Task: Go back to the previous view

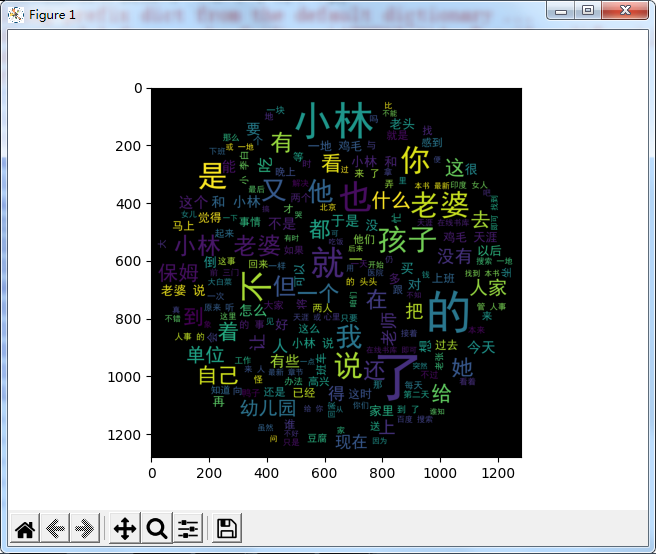Action: tap(56, 529)
